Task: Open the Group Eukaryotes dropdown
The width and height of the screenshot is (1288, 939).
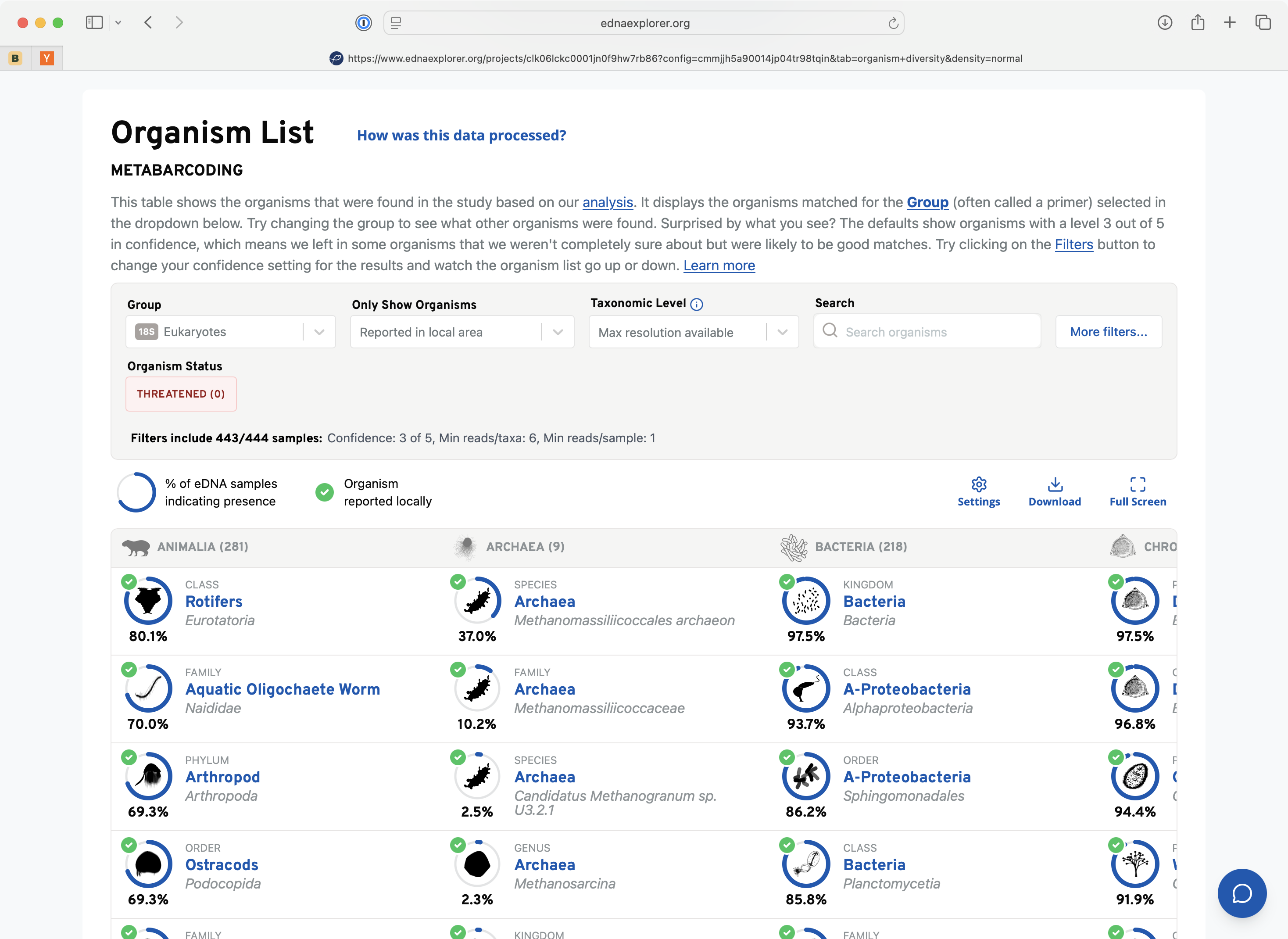Action: pos(231,332)
